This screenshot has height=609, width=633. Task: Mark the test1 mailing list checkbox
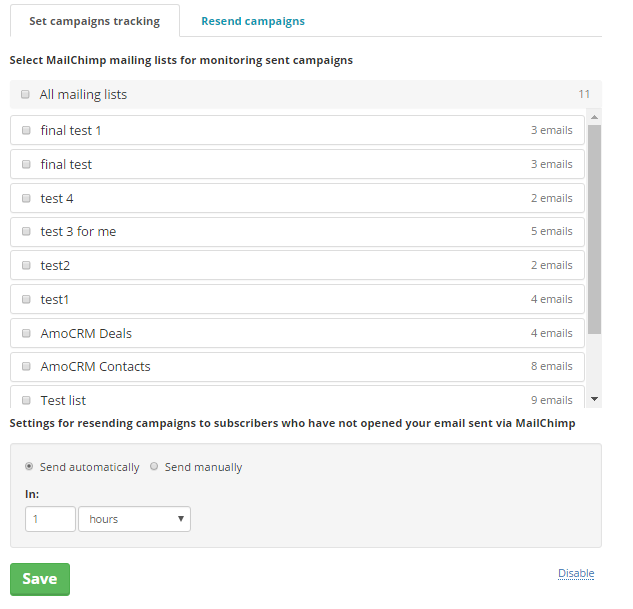pos(26,300)
